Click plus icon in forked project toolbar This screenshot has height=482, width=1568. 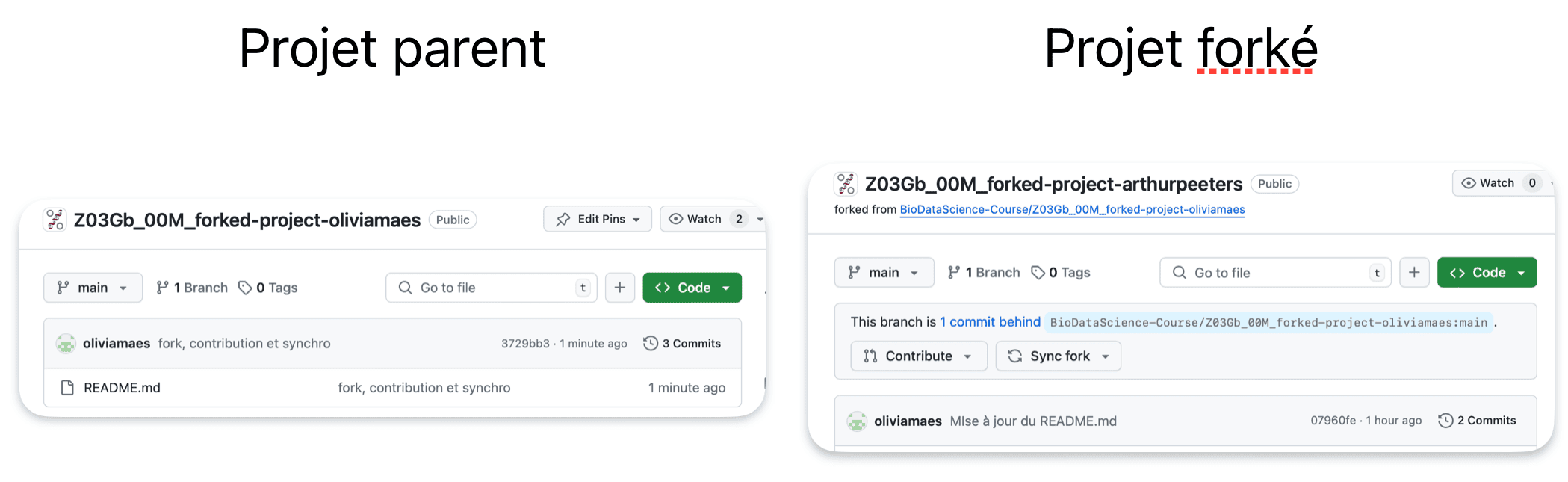coord(1414,273)
